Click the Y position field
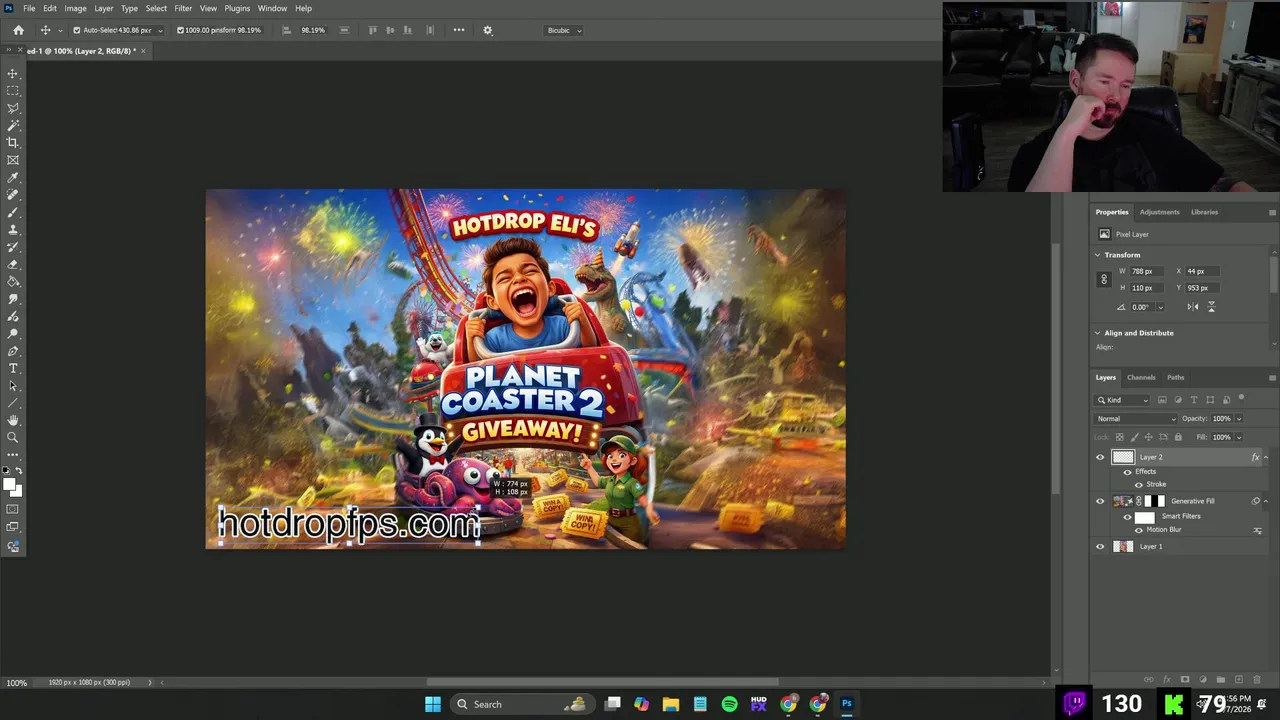This screenshot has width=1280, height=720. point(1204,288)
